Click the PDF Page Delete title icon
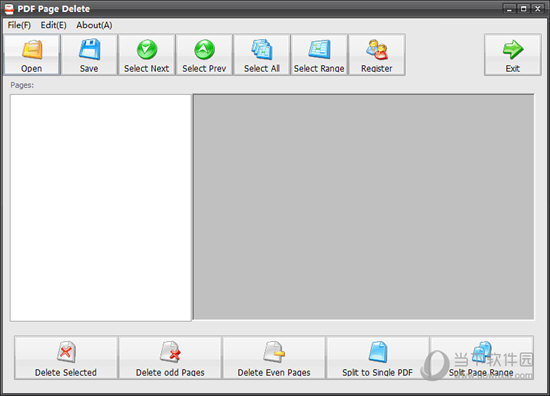550x396 pixels. pos(9,9)
